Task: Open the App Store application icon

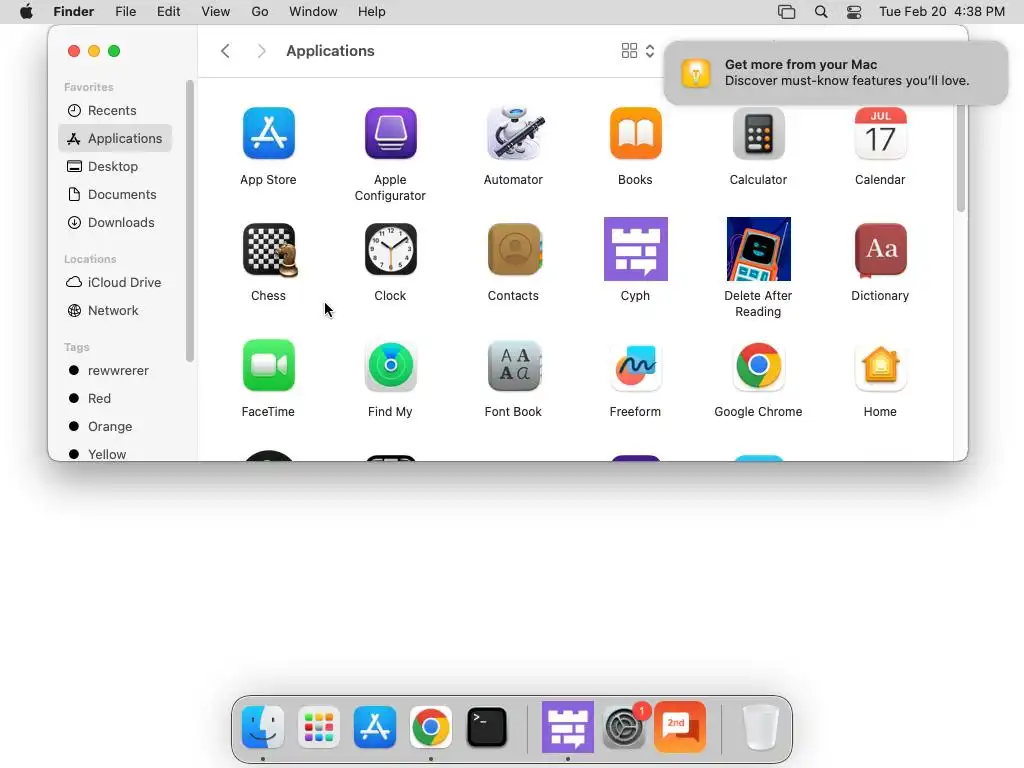Action: pos(268,133)
